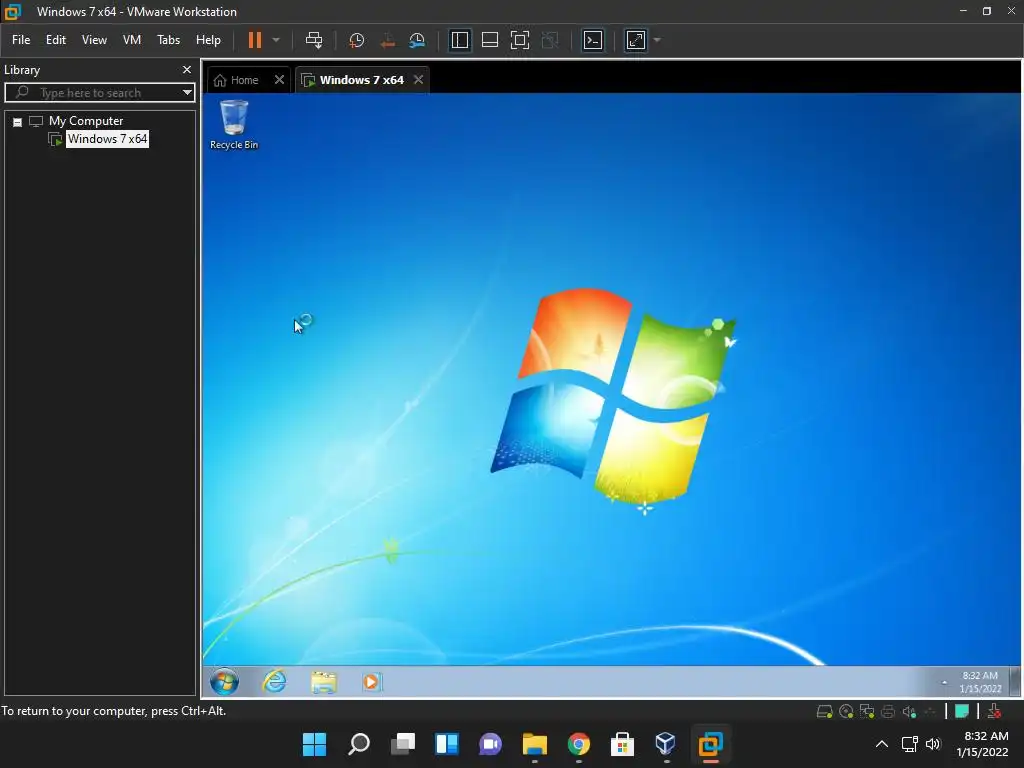The image size is (1024, 768).
Task: Toggle the thumbnail bar view
Action: click(x=490, y=40)
